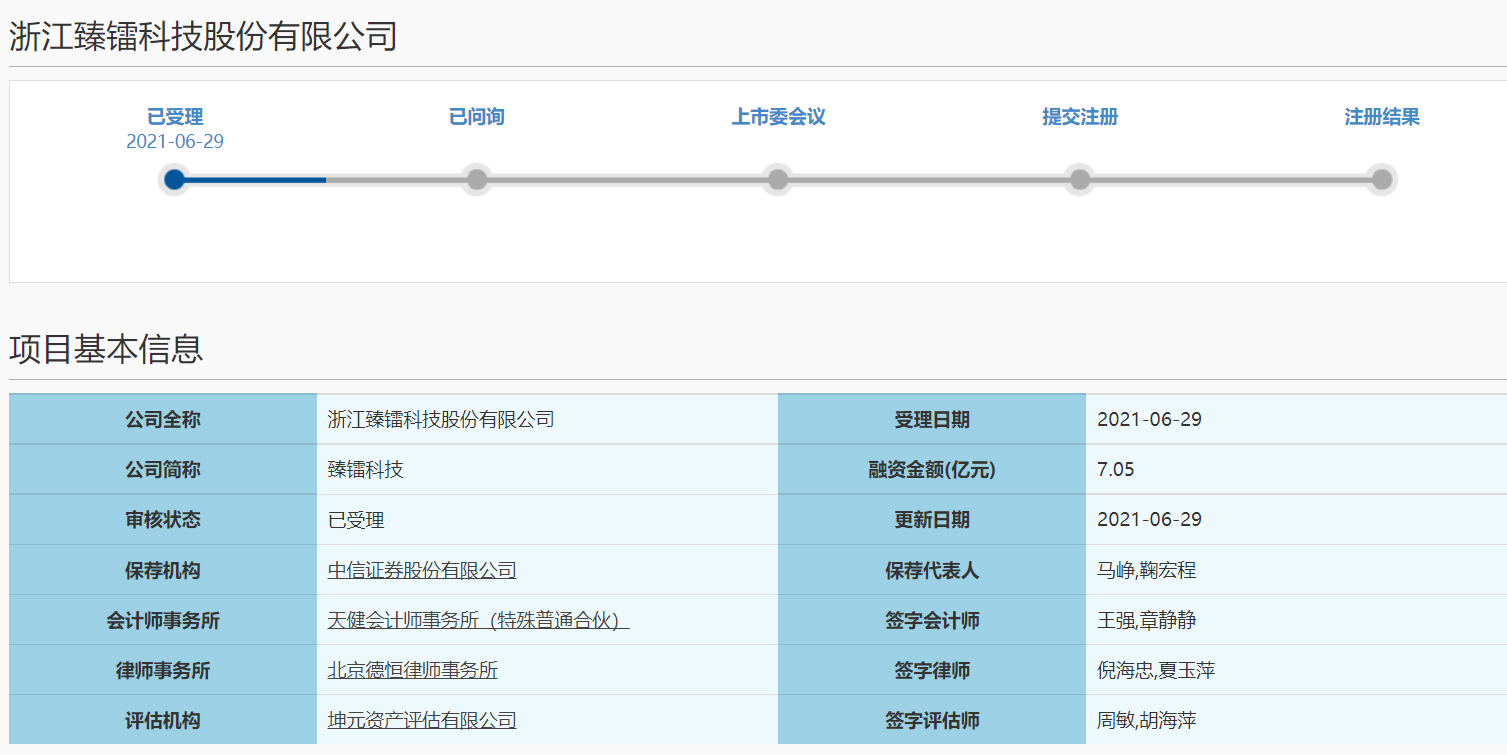Click the 签字评估师 header cell

[x=932, y=720]
